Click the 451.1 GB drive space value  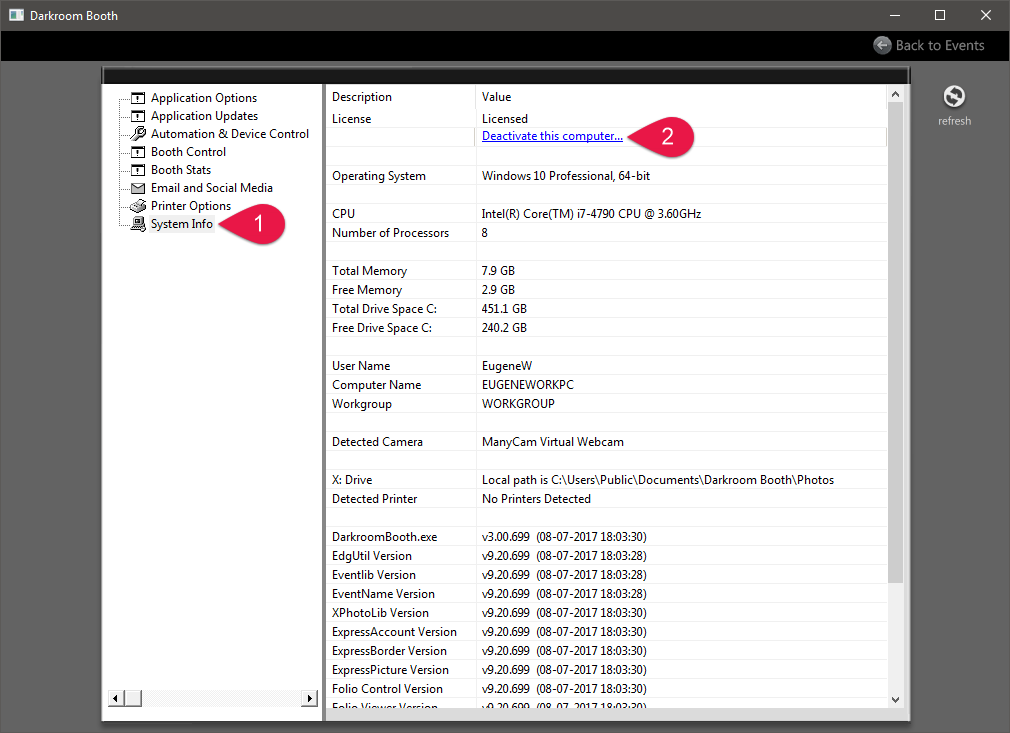tap(504, 309)
